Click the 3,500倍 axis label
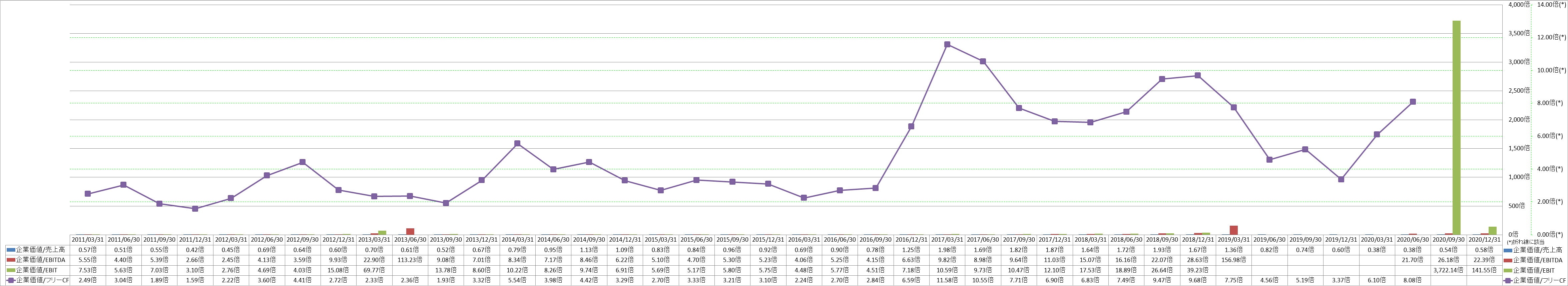The image size is (1568, 286). point(1519,33)
